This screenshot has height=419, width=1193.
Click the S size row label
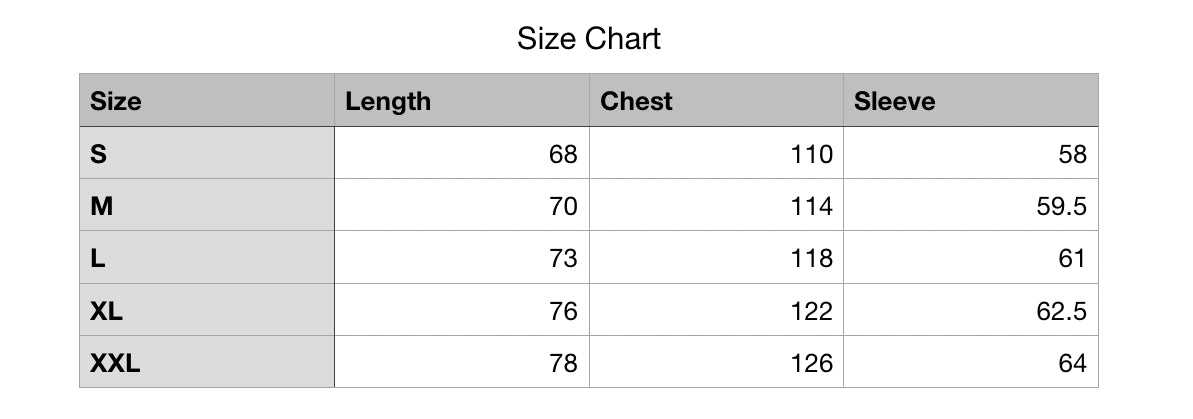[98, 154]
